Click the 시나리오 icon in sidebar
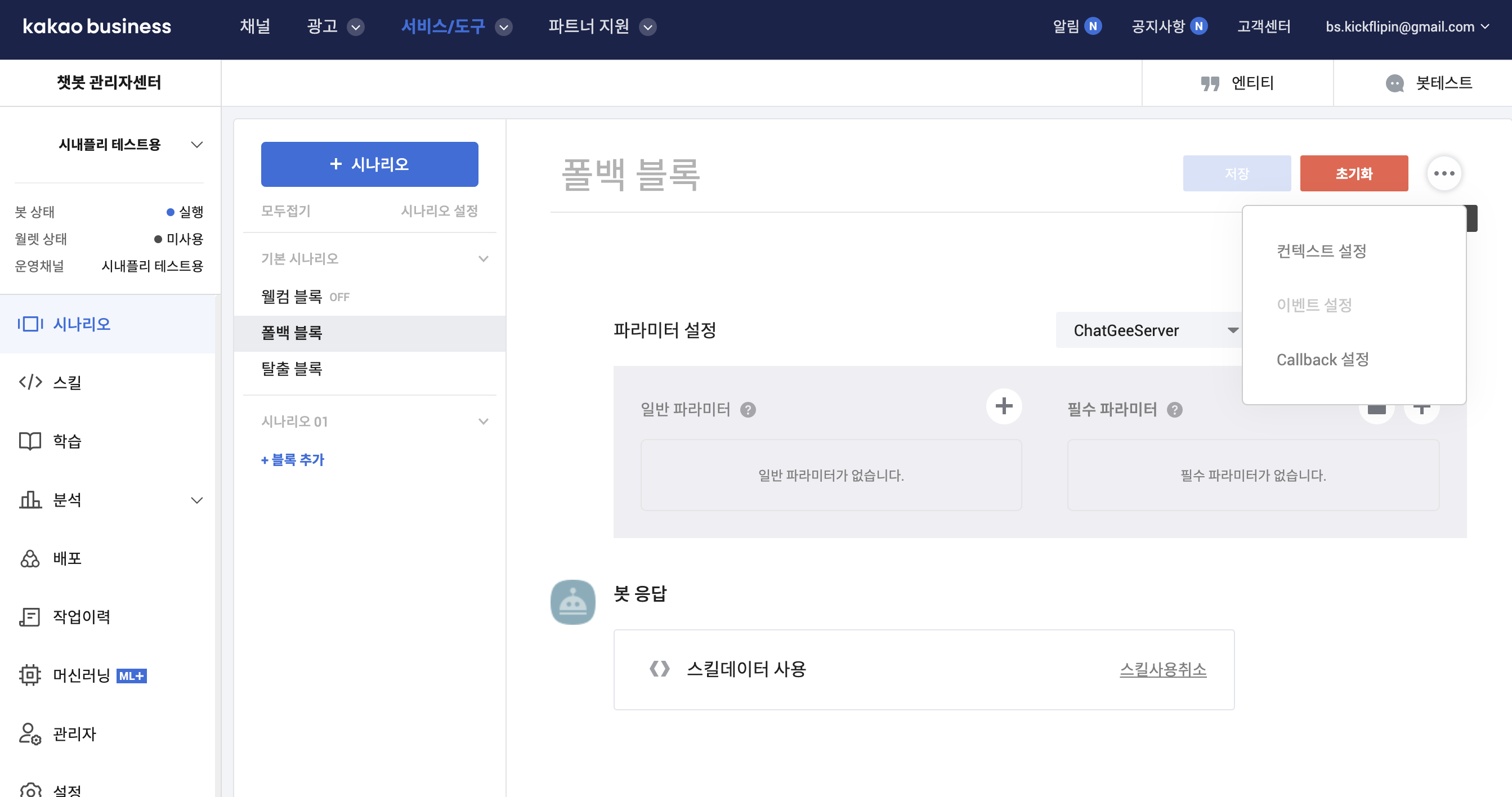The image size is (1512, 797). click(x=30, y=323)
